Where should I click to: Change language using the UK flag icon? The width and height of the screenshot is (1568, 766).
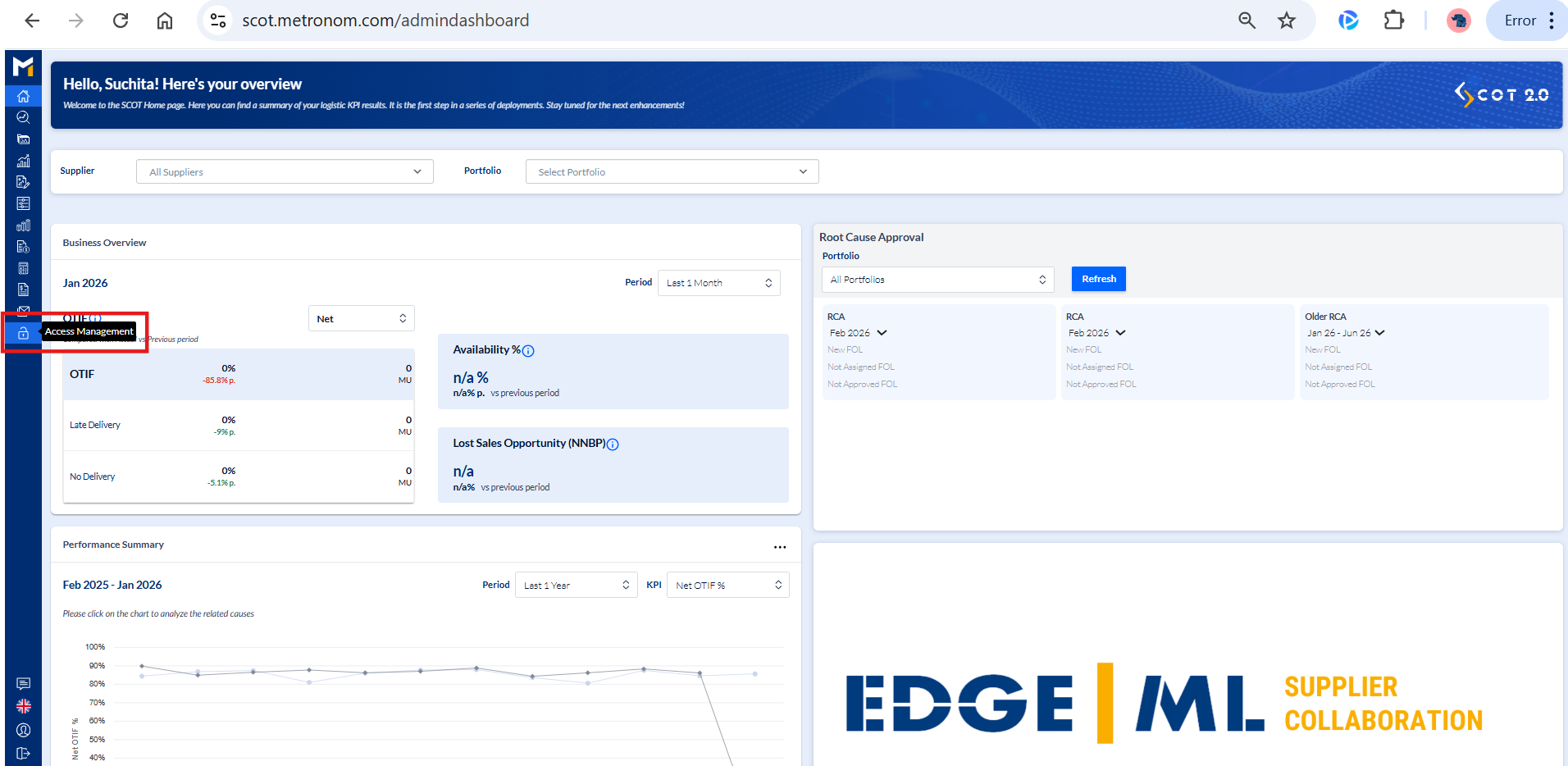tap(23, 706)
